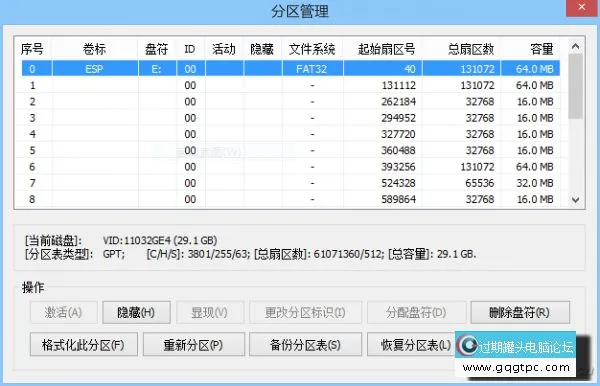Click the 活动 column header
600x386 pixels.
point(224,49)
